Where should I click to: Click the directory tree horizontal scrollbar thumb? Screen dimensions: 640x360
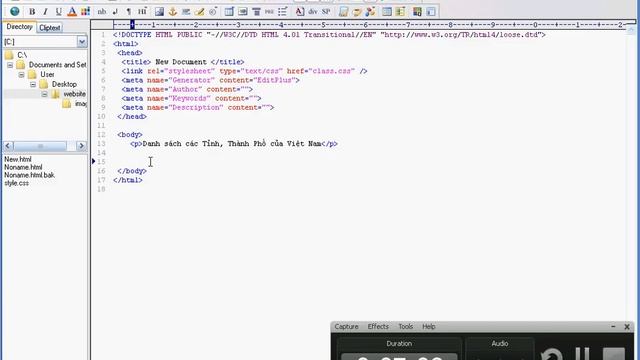pos(40,146)
